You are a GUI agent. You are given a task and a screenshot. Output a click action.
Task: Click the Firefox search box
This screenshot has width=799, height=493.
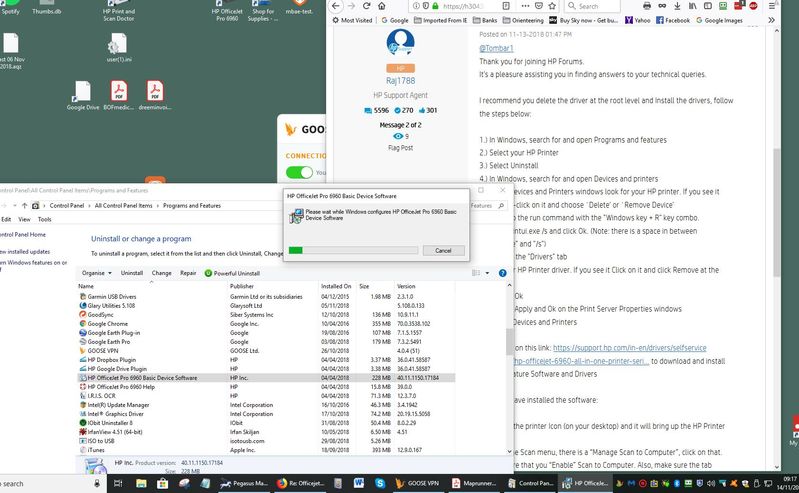click(593, 6)
